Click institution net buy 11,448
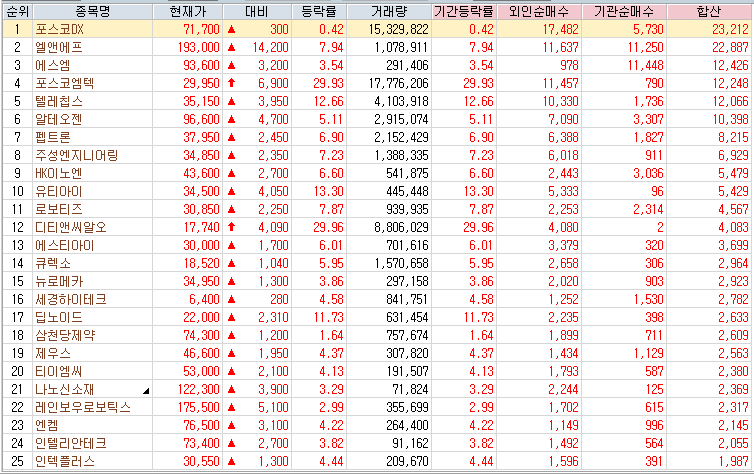This screenshot has height=474, width=754. 646,65
